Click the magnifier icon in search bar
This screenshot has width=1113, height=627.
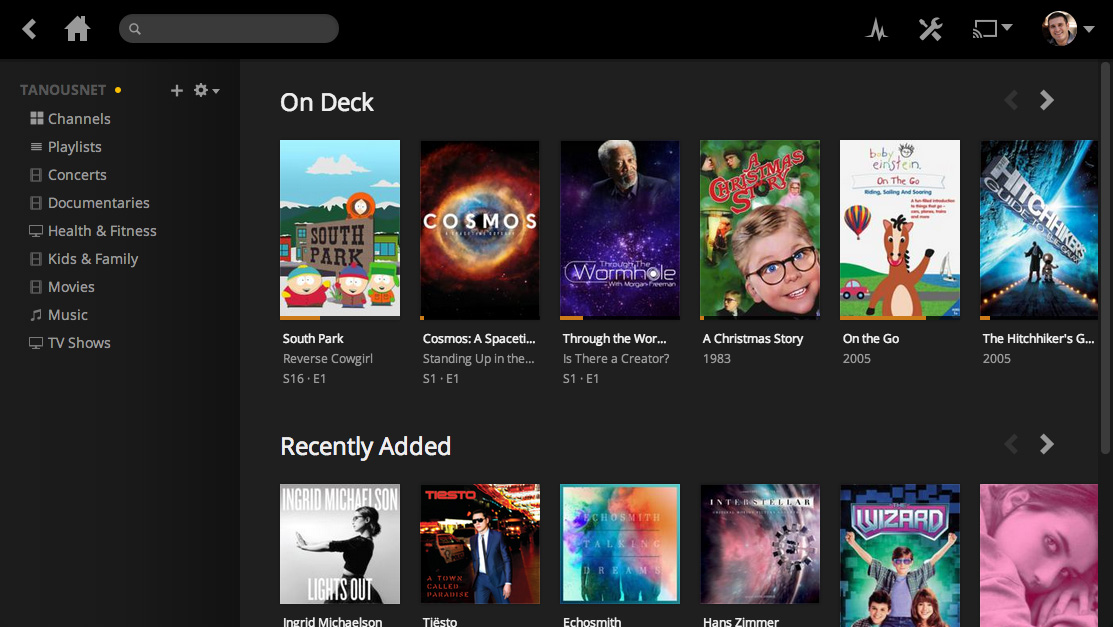tap(135, 29)
